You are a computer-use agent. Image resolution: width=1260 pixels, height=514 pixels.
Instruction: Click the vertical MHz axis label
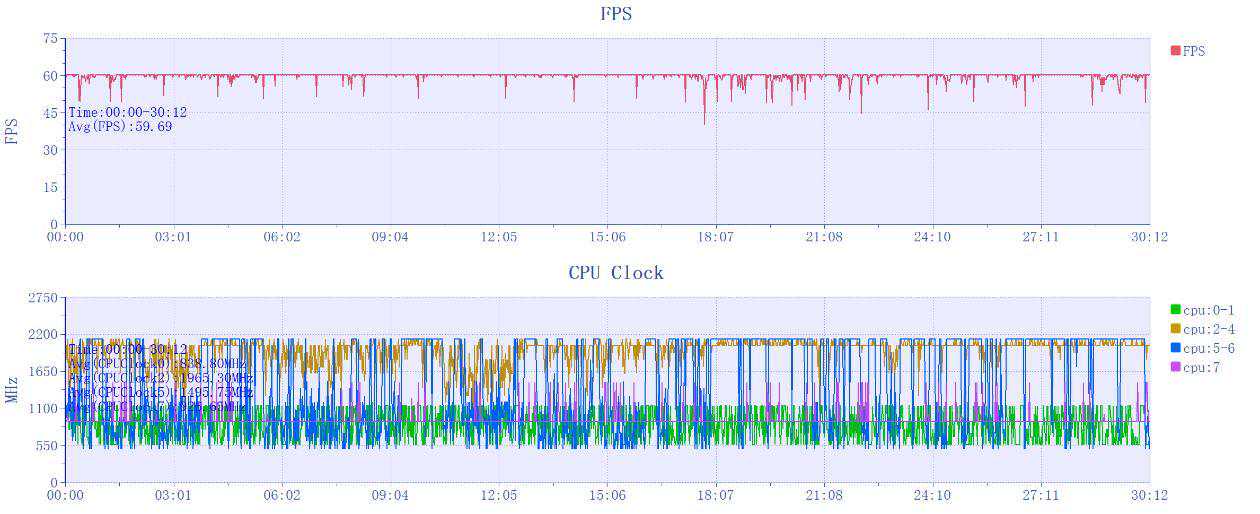coord(13,390)
